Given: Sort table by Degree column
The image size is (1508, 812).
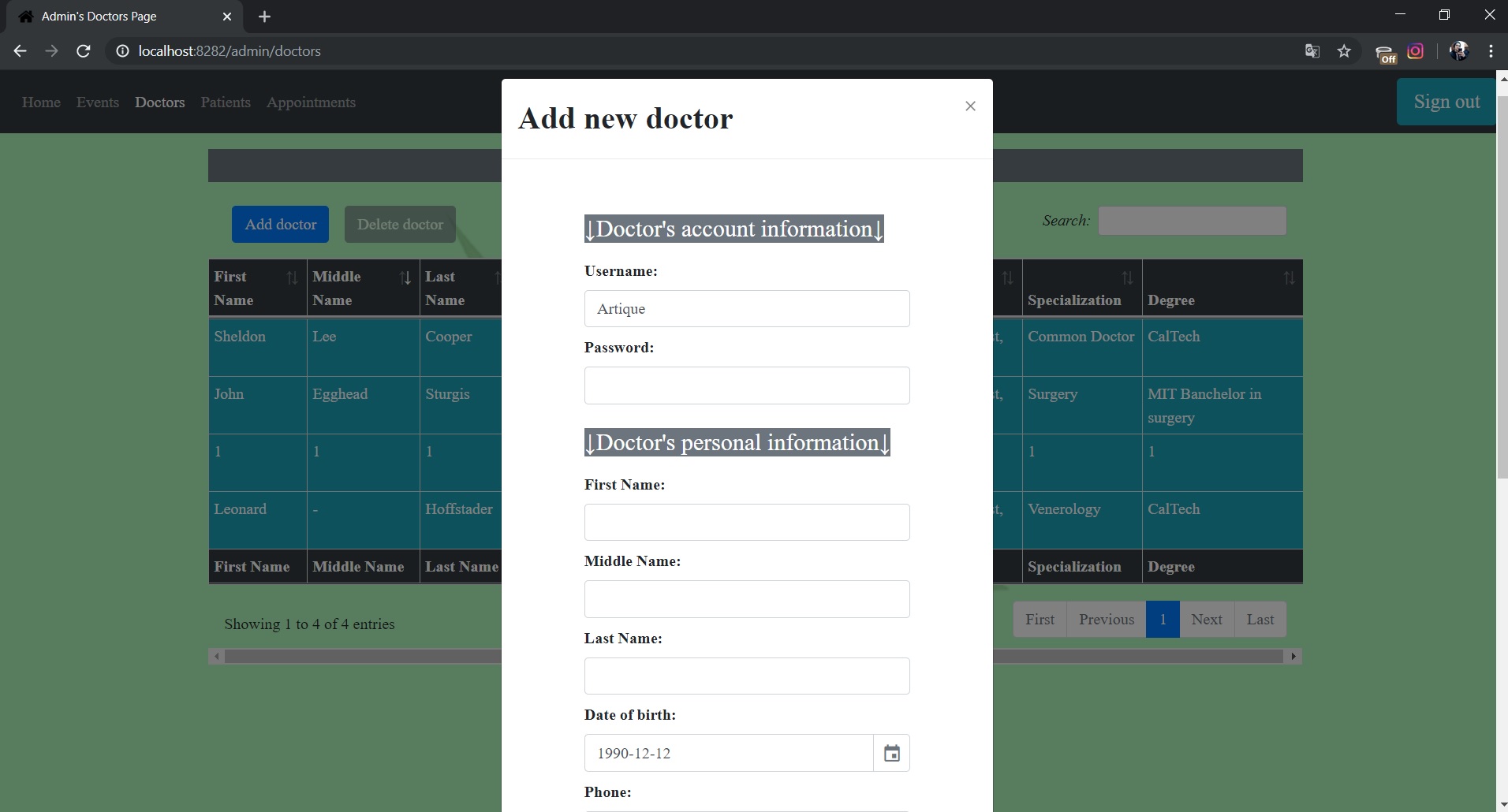Looking at the screenshot, I should 1222,289.
